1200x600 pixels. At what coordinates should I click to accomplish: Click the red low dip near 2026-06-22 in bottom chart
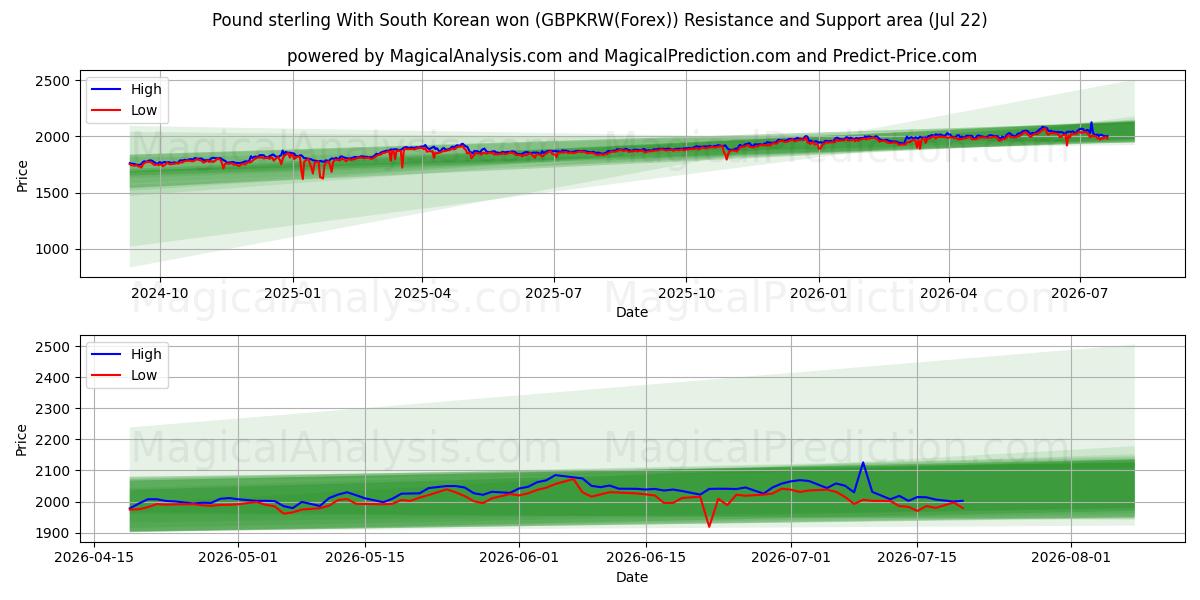[x=709, y=524]
